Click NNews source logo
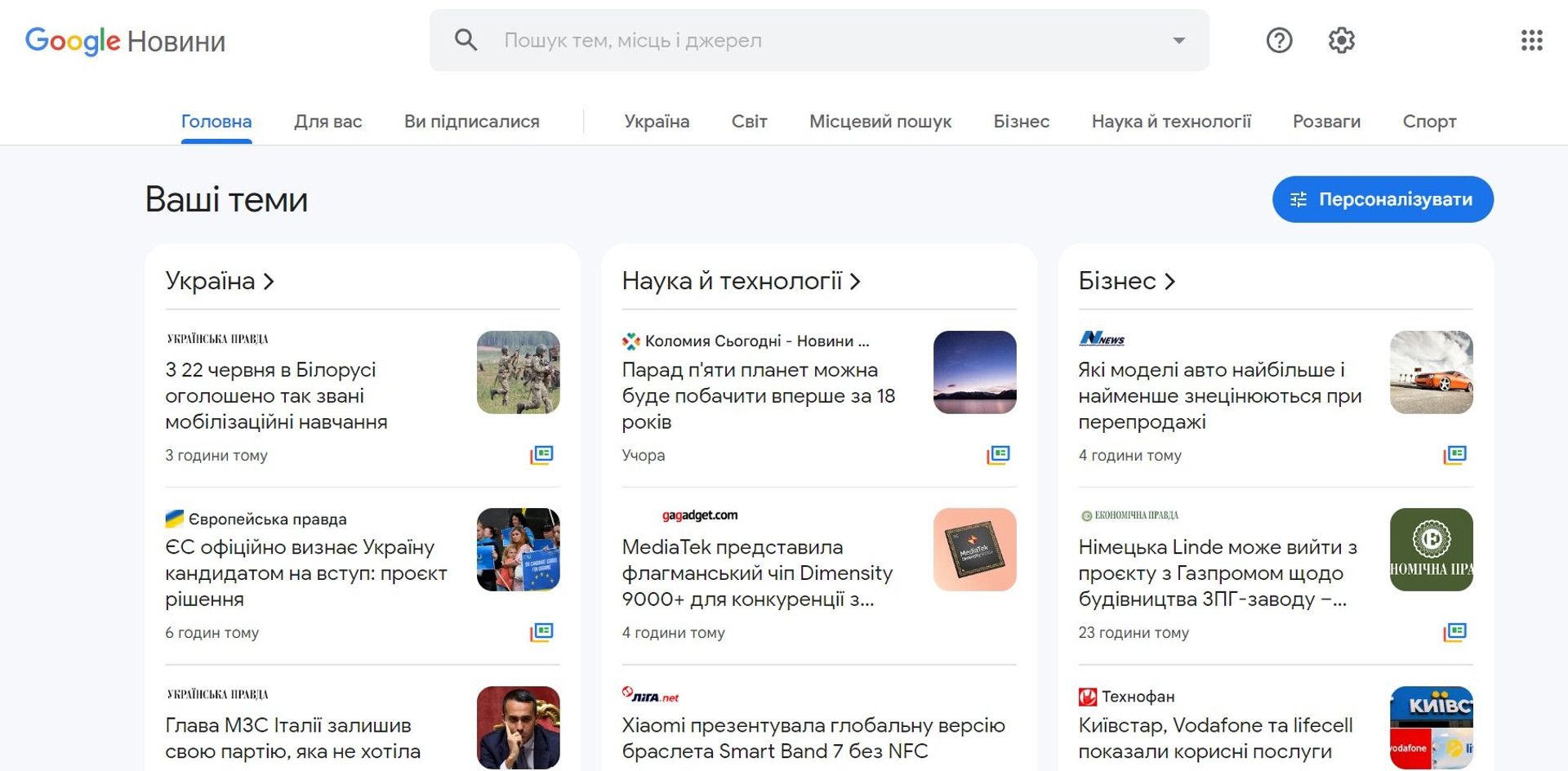 point(1102,338)
